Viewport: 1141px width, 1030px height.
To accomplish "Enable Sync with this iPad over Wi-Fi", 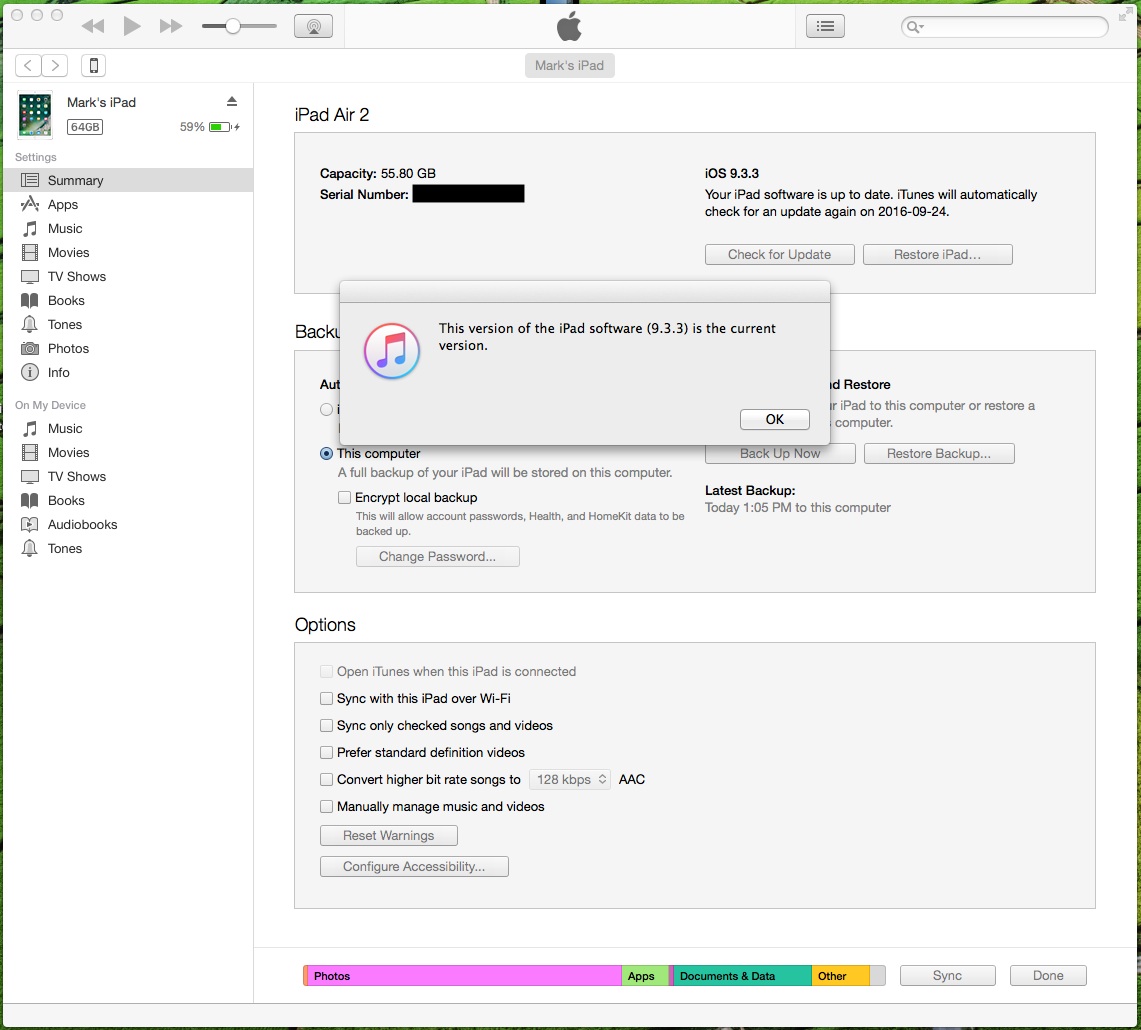I will 327,698.
